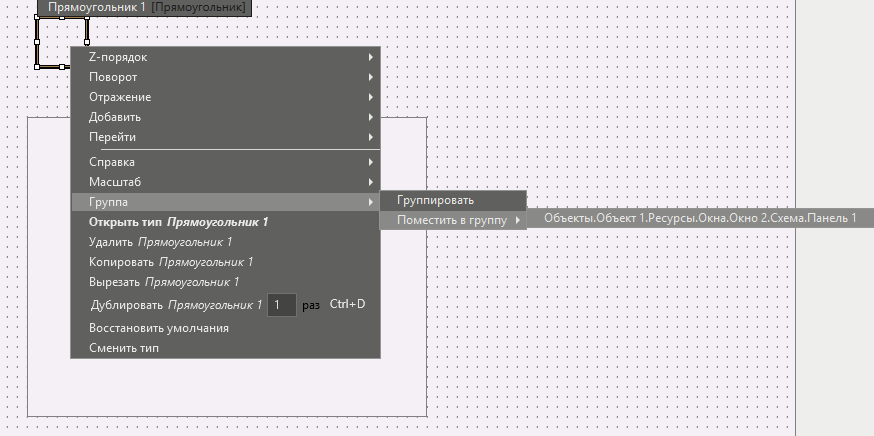
Task: Delete via Удалить Прямоугольник 1
Action: (x=160, y=242)
